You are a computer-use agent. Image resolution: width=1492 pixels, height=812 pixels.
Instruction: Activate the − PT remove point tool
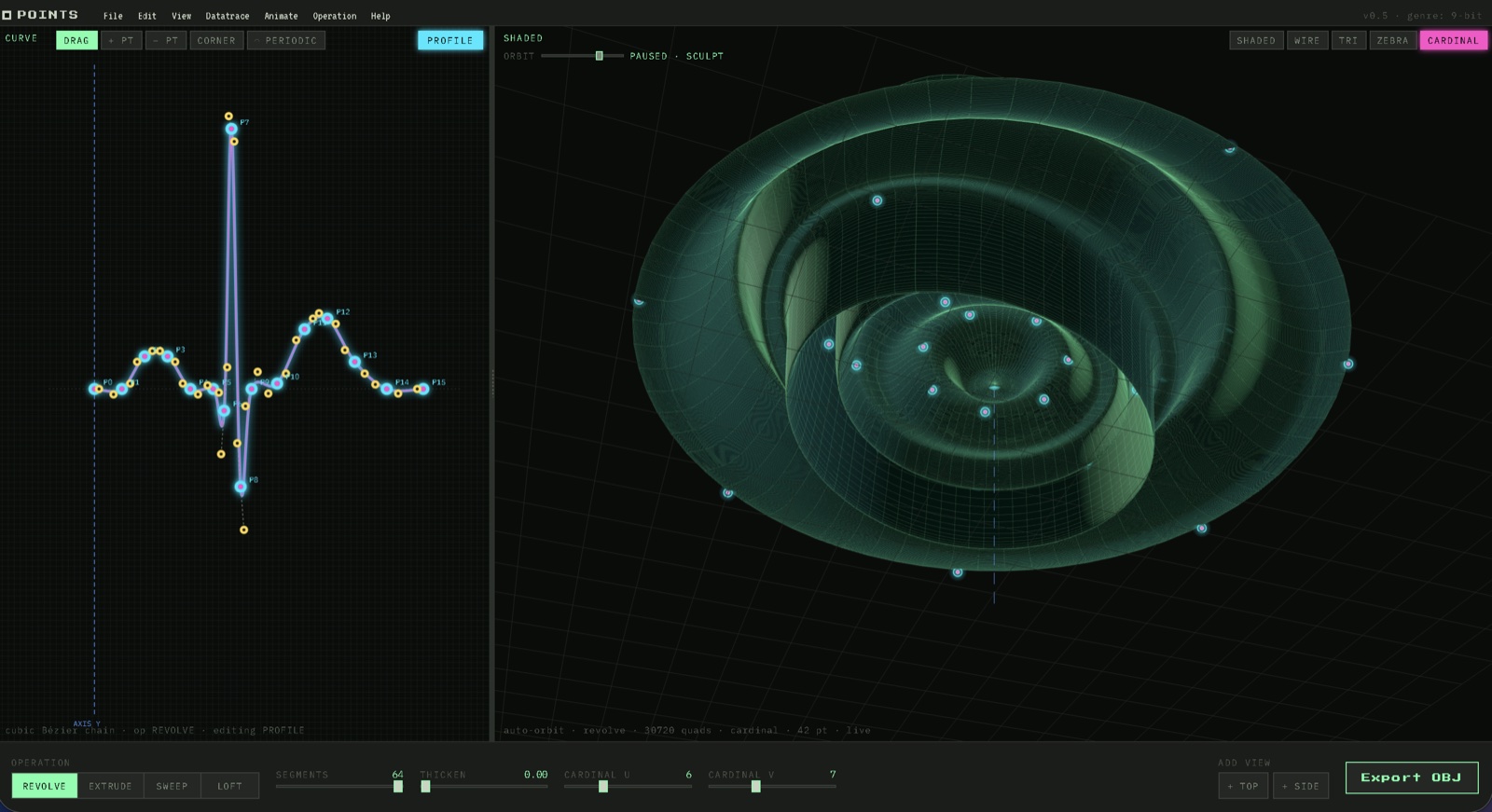tap(166, 40)
